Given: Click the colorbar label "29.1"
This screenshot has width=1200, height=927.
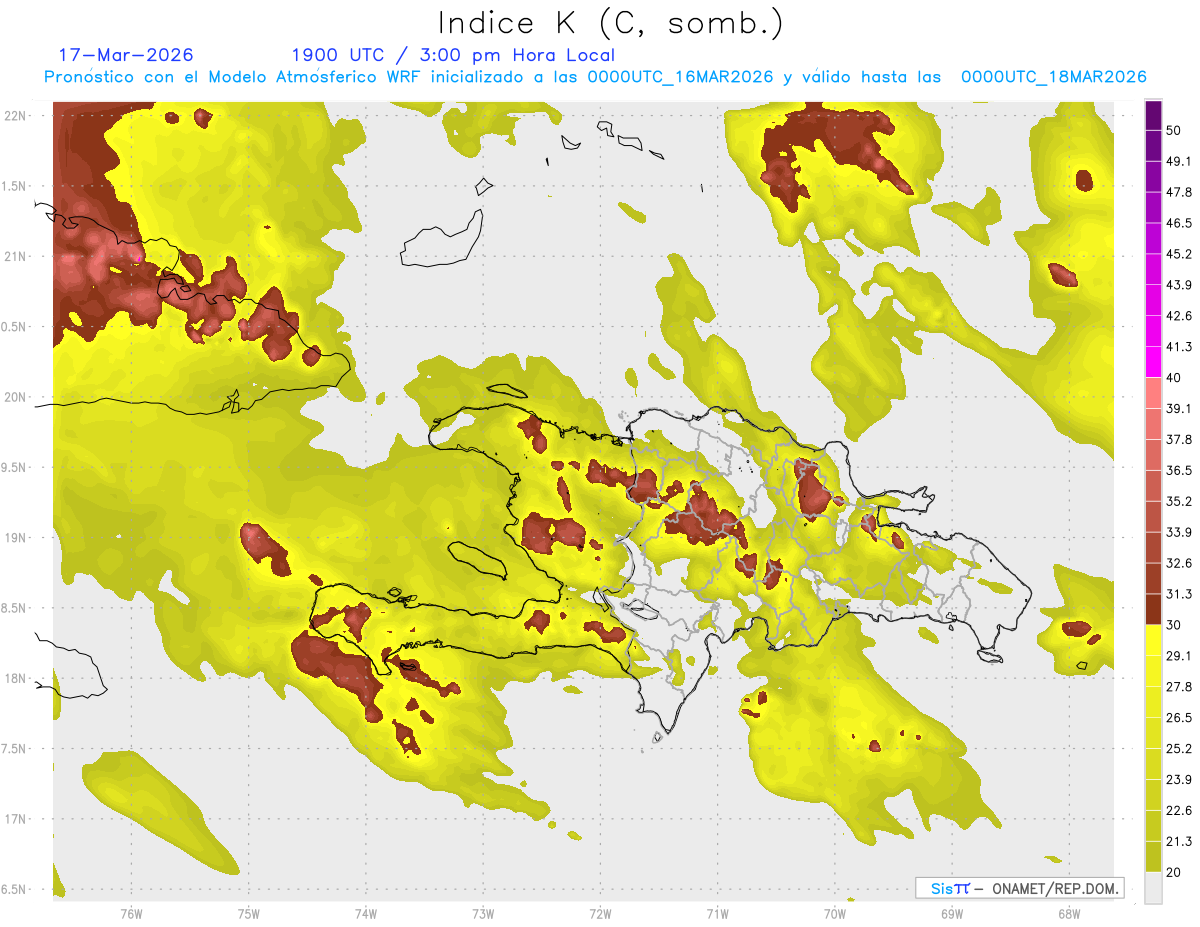Looking at the screenshot, I should tap(1179, 656).
